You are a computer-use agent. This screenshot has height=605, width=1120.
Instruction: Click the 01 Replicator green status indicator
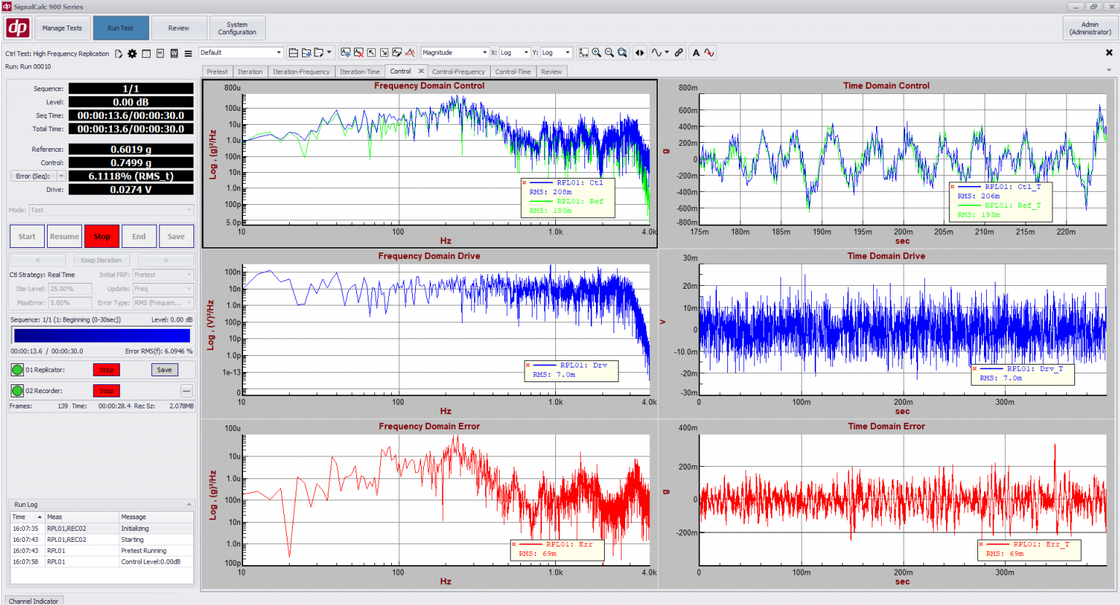[x=17, y=370]
